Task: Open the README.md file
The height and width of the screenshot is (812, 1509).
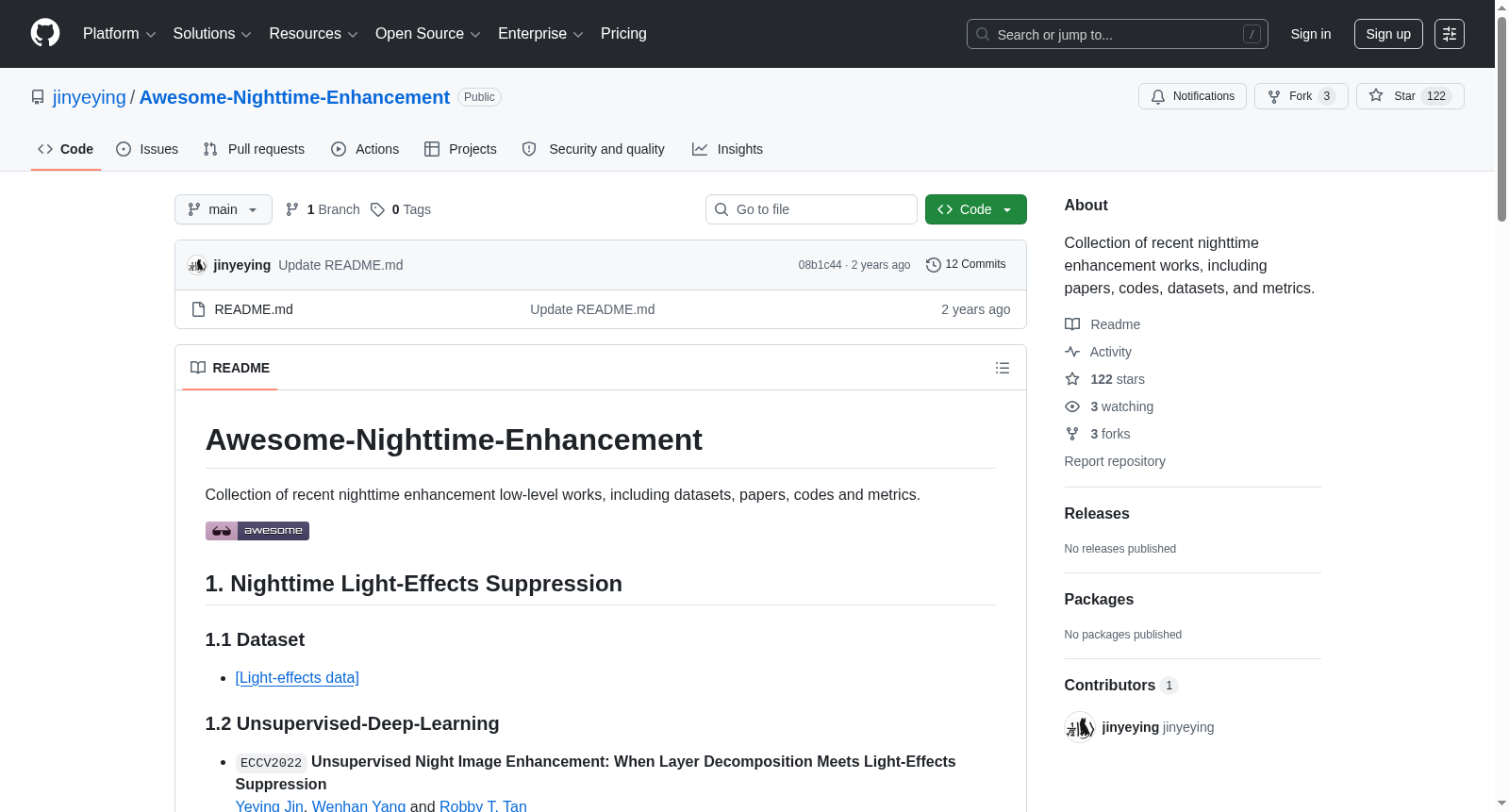Action: click(x=254, y=309)
